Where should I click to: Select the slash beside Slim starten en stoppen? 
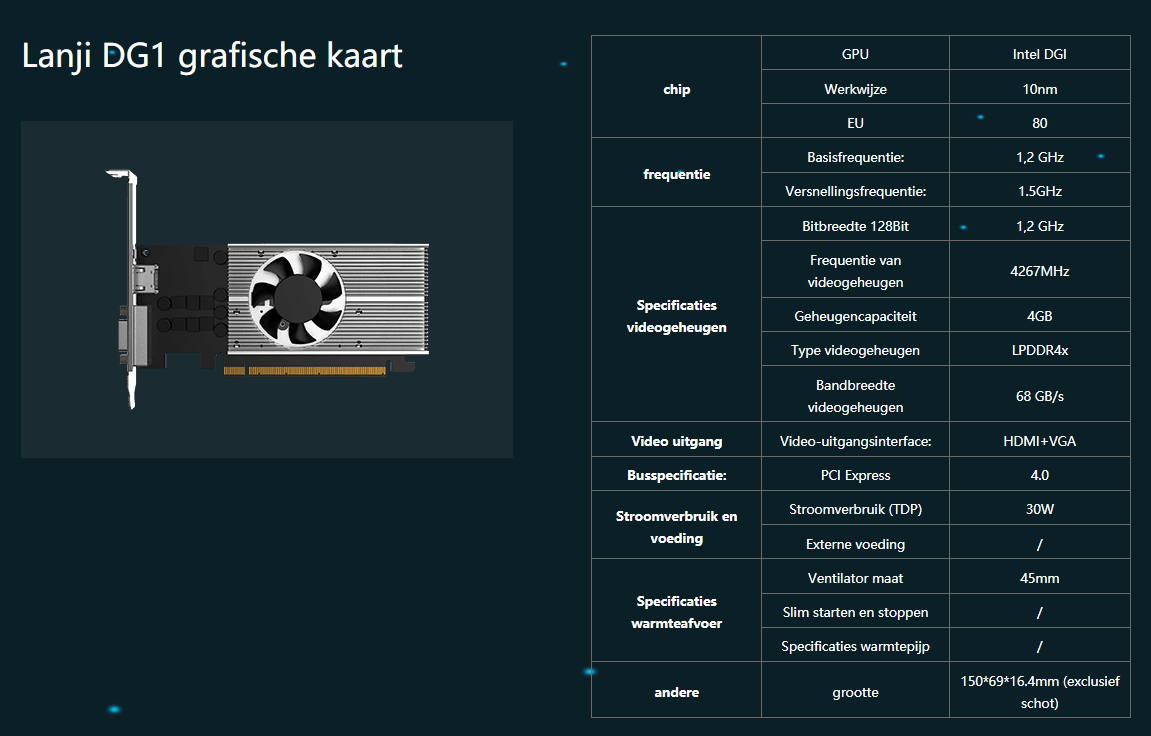click(x=1039, y=611)
